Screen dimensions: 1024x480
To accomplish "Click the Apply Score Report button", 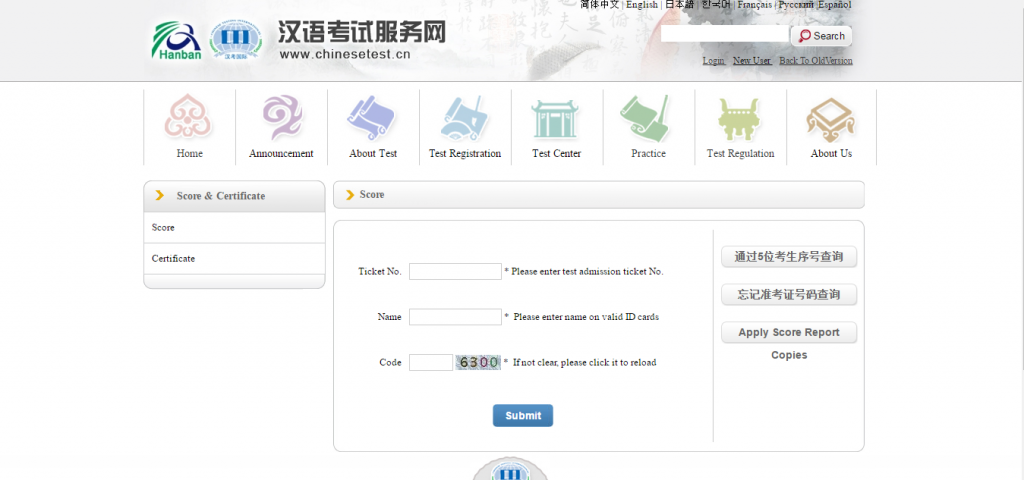I will [x=788, y=332].
